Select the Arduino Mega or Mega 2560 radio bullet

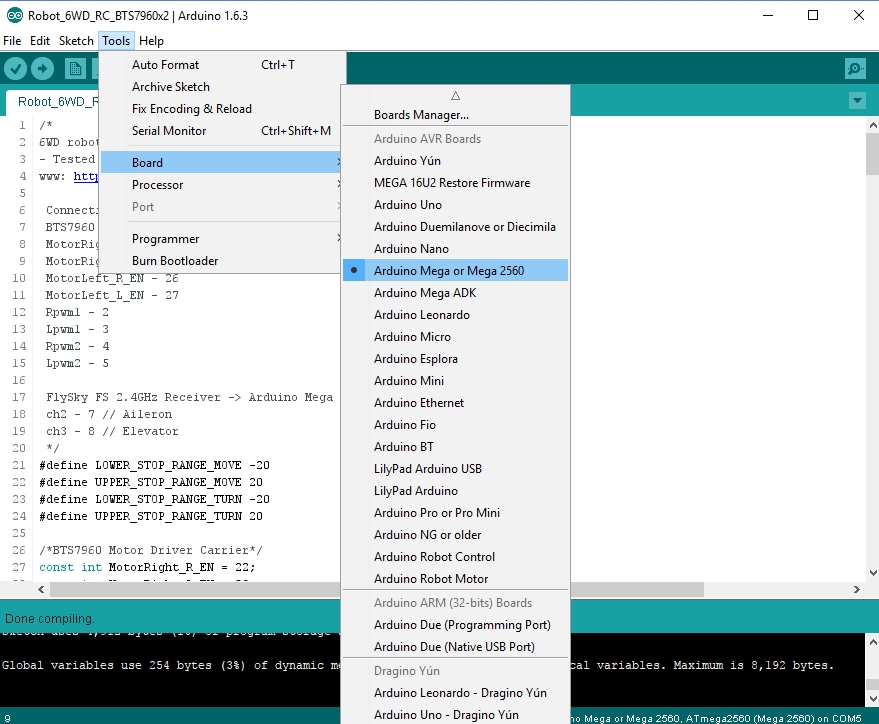(x=353, y=269)
